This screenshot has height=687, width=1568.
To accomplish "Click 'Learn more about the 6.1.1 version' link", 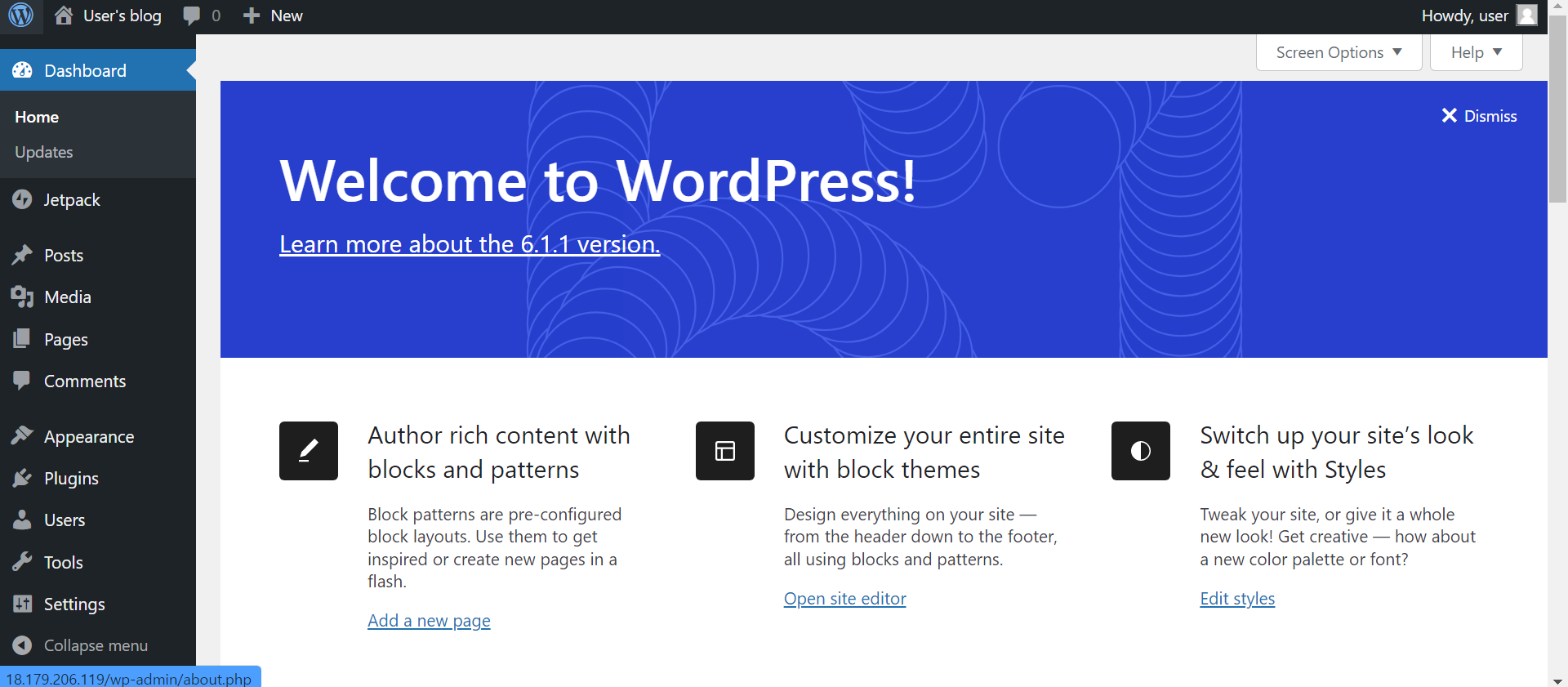I will click(x=470, y=243).
